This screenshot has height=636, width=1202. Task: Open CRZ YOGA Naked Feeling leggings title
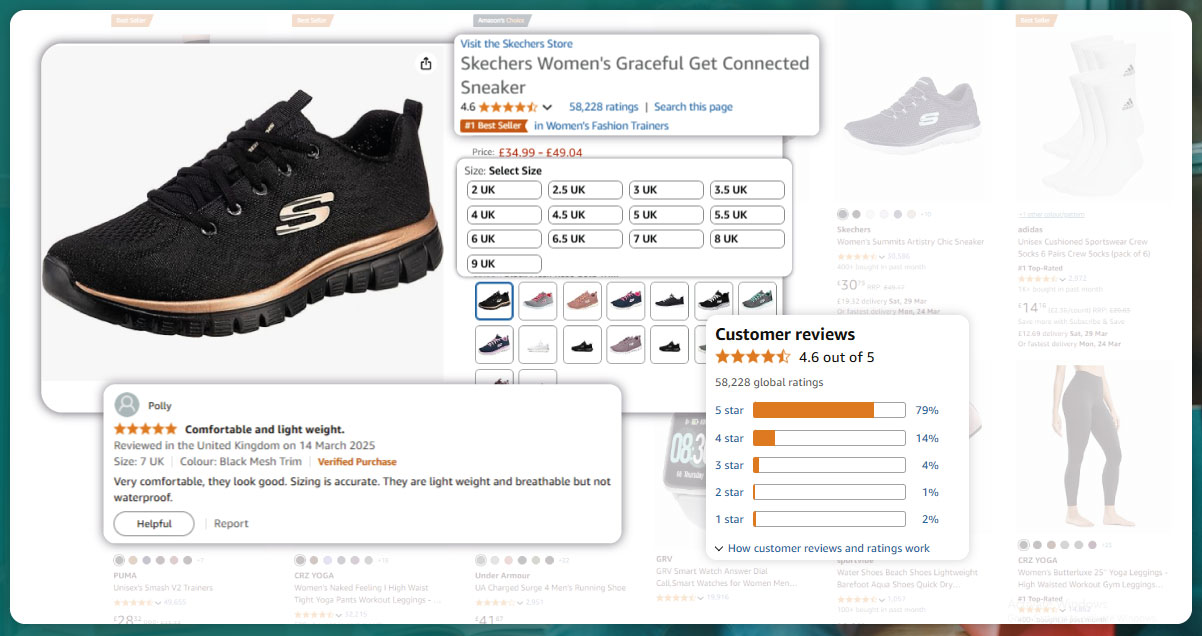click(x=368, y=594)
